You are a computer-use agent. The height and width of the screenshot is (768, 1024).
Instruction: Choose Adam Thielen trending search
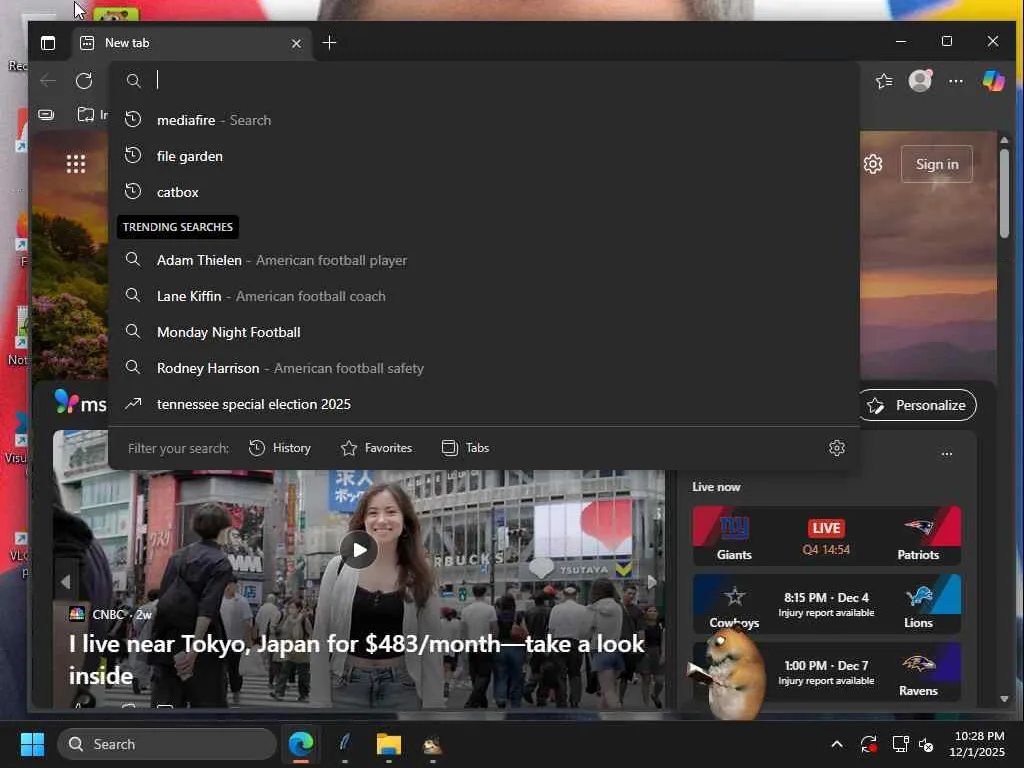[x=483, y=260]
